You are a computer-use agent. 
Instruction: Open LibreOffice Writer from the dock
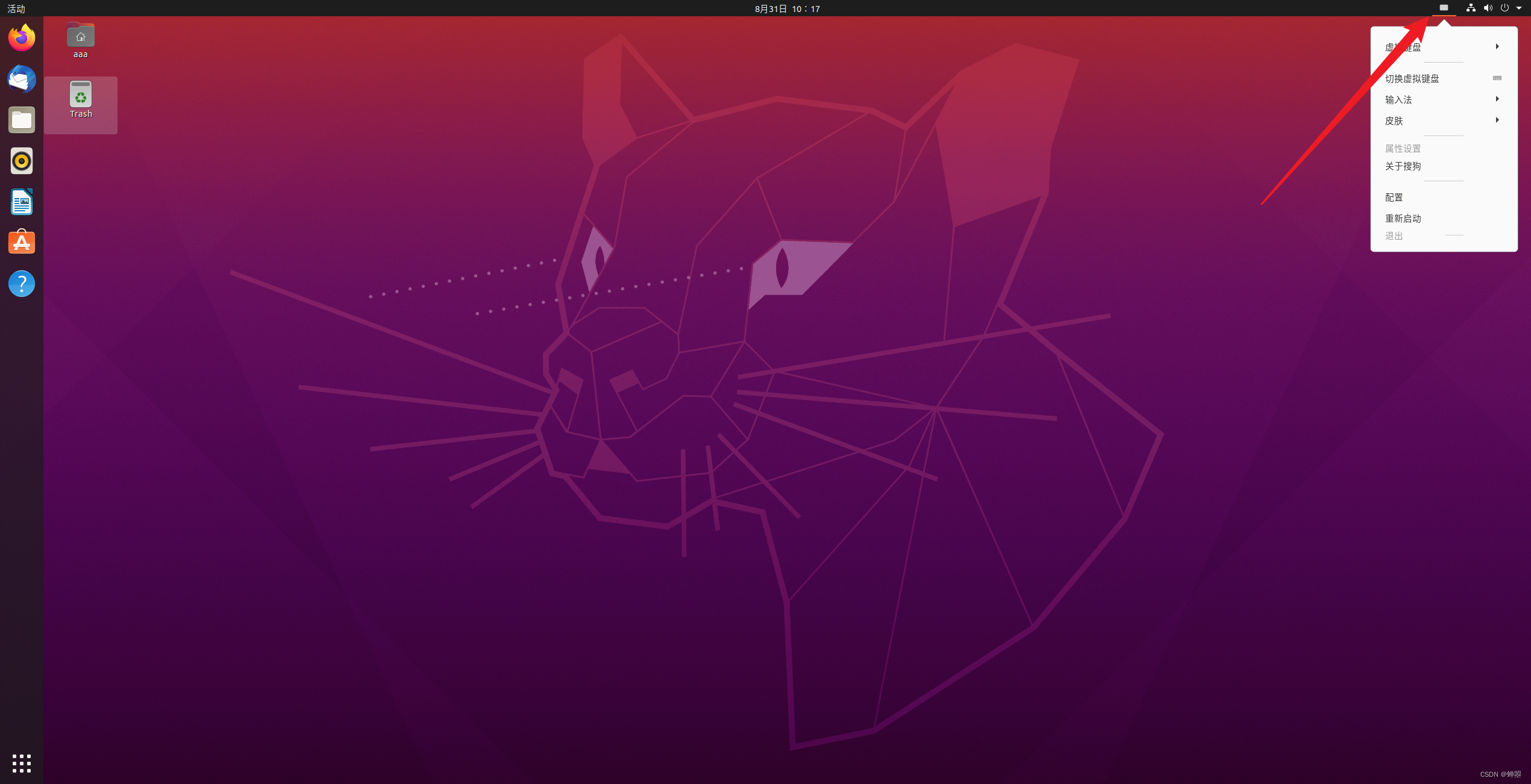(22, 202)
